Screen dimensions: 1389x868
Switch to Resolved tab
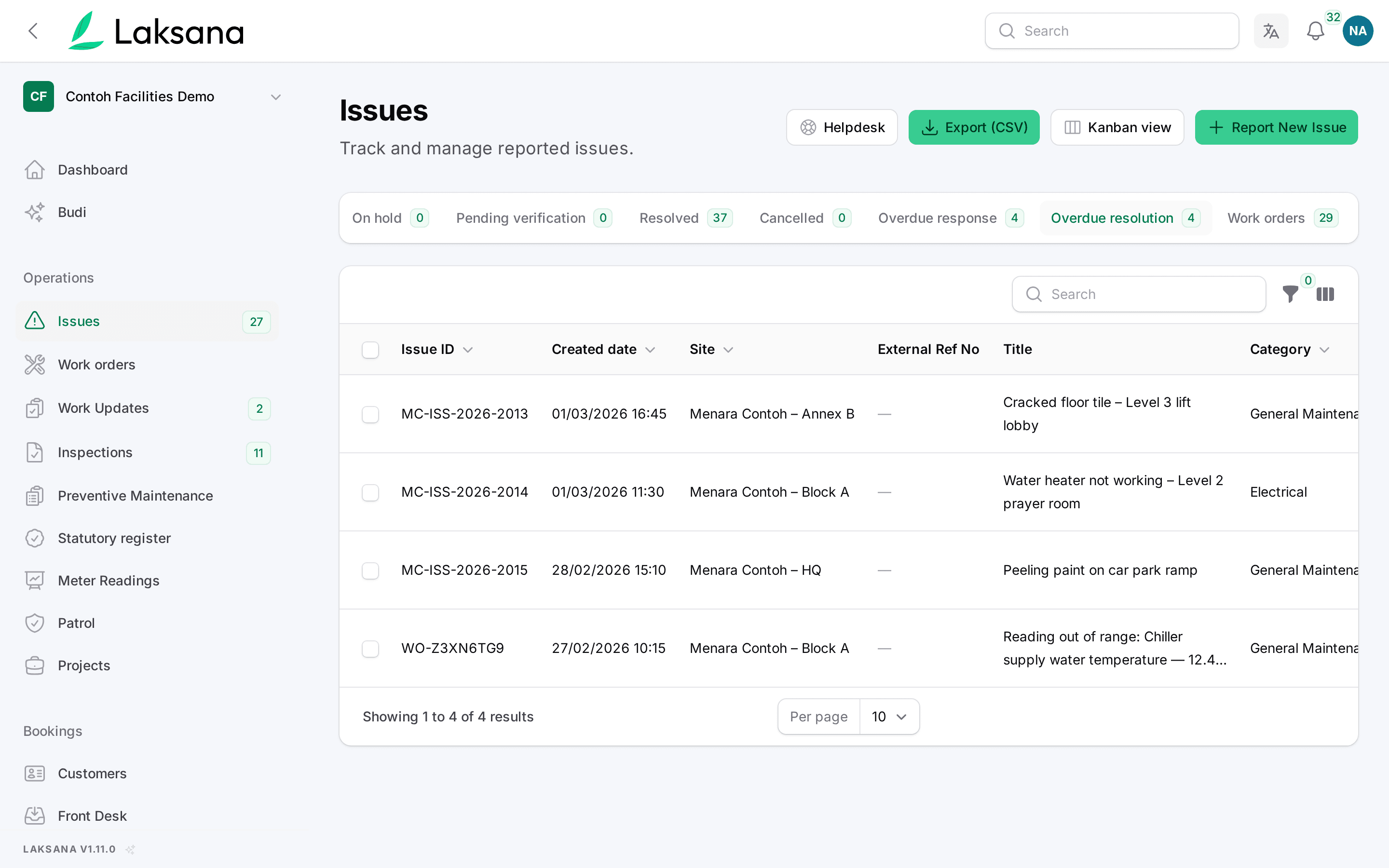pyautogui.click(x=686, y=218)
